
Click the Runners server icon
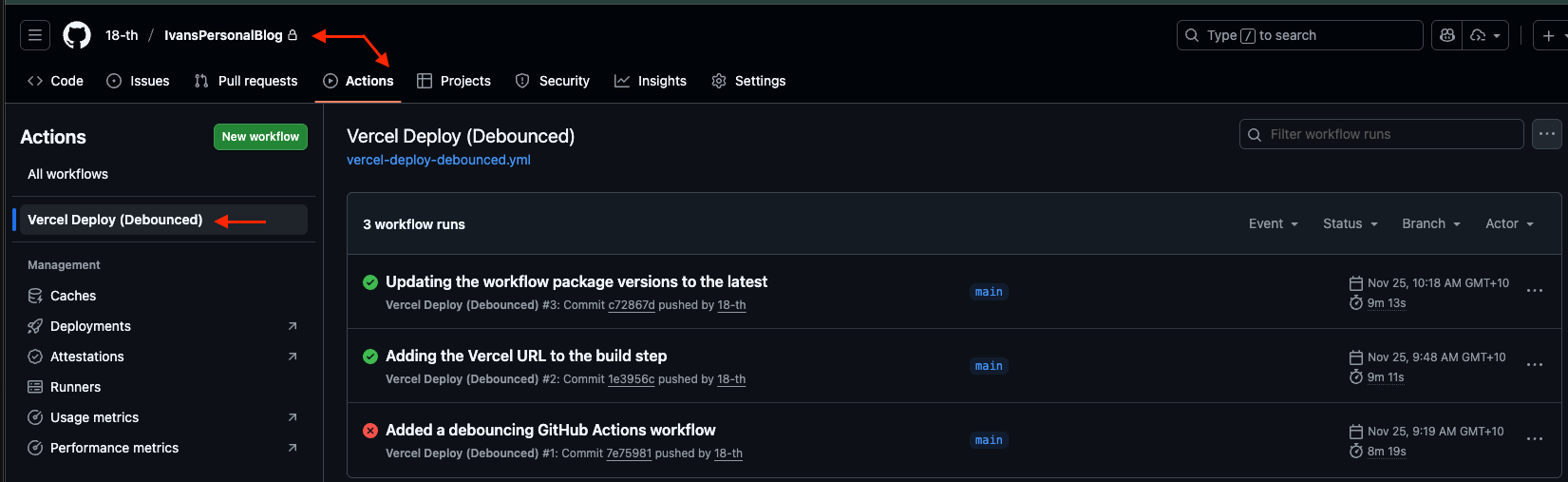[35, 387]
